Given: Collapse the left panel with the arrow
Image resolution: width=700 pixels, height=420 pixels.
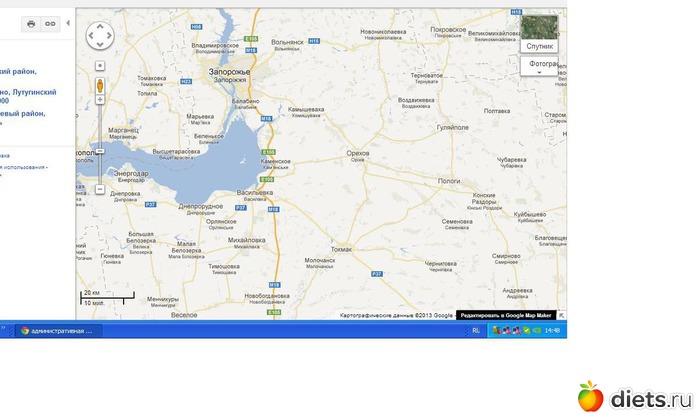Looking at the screenshot, I should pyautogui.click(x=70, y=23).
